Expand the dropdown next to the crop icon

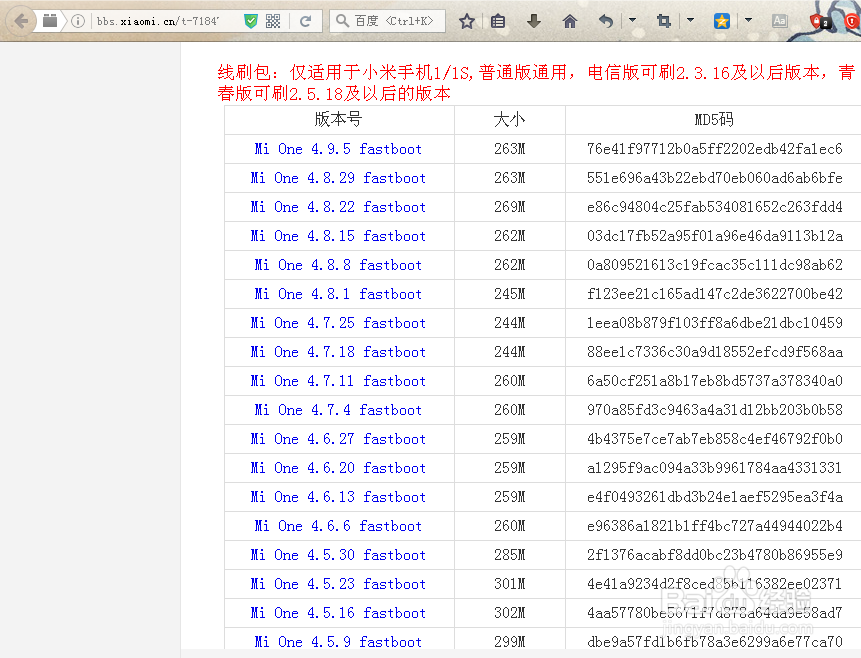point(691,21)
